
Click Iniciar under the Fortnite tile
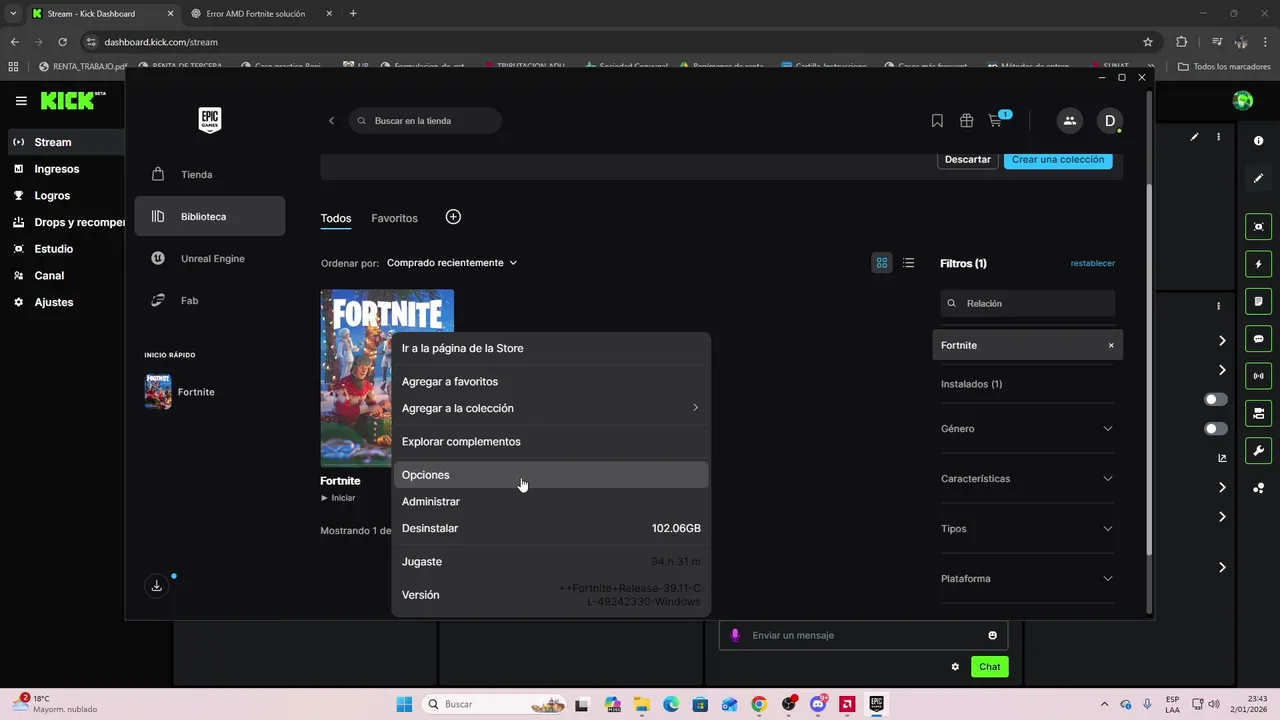[338, 497]
